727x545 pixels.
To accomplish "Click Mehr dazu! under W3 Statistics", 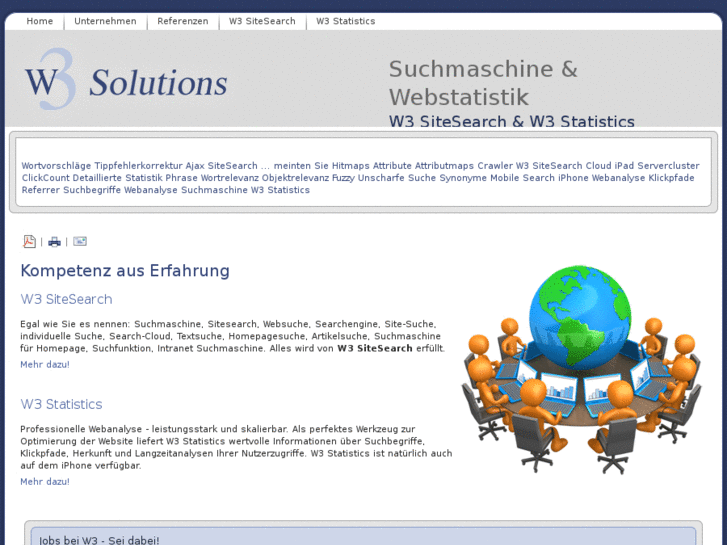I will click(45, 482).
